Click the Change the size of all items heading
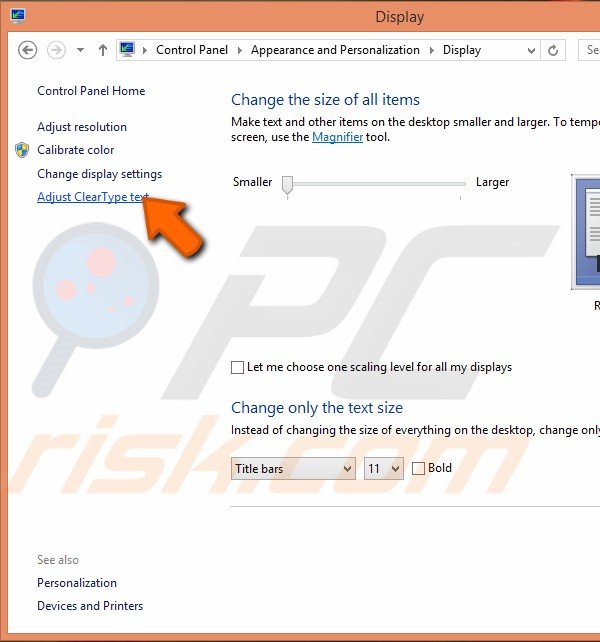The height and width of the screenshot is (642, 600). click(325, 99)
